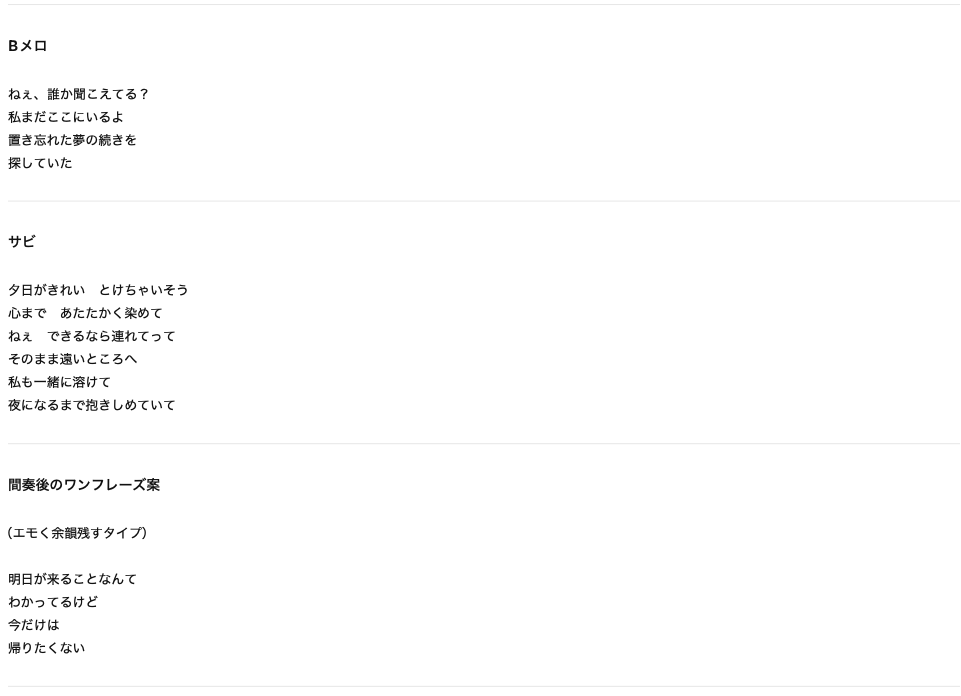This screenshot has height=696, width=961.
Task: Click the lyric "置き忘れた夢の続きを"
Action: coord(72,140)
